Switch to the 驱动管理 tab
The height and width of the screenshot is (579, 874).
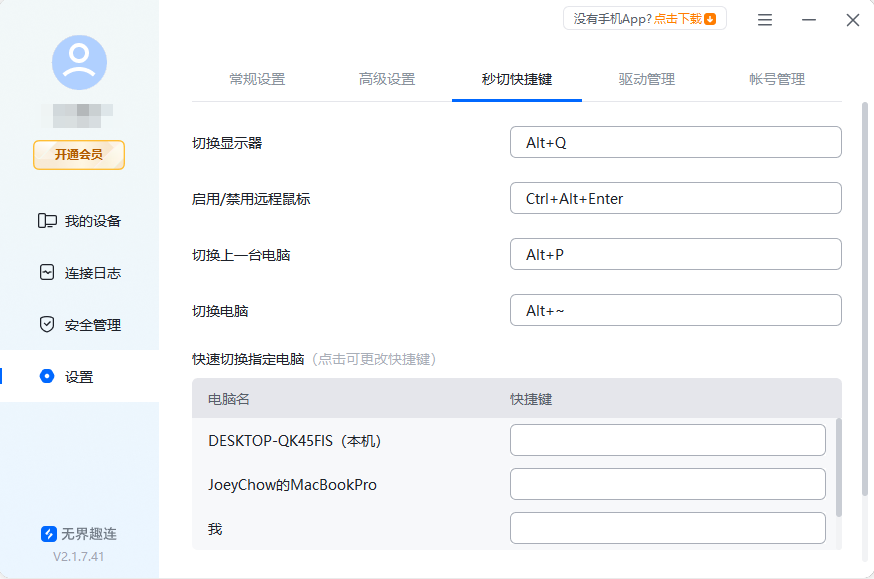(646, 80)
